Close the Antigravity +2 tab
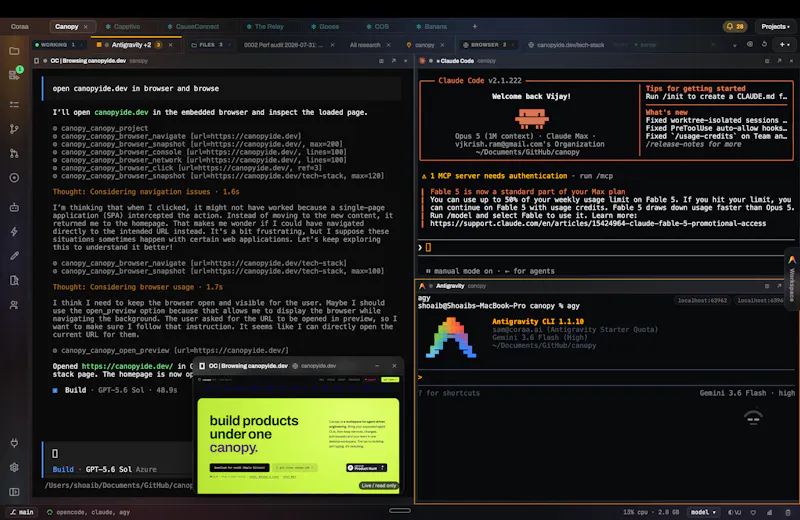 [170, 45]
